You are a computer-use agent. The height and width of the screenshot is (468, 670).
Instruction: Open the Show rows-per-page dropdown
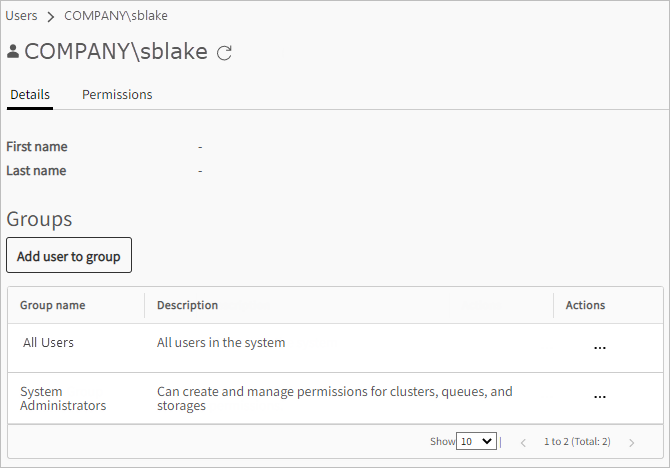click(476, 441)
